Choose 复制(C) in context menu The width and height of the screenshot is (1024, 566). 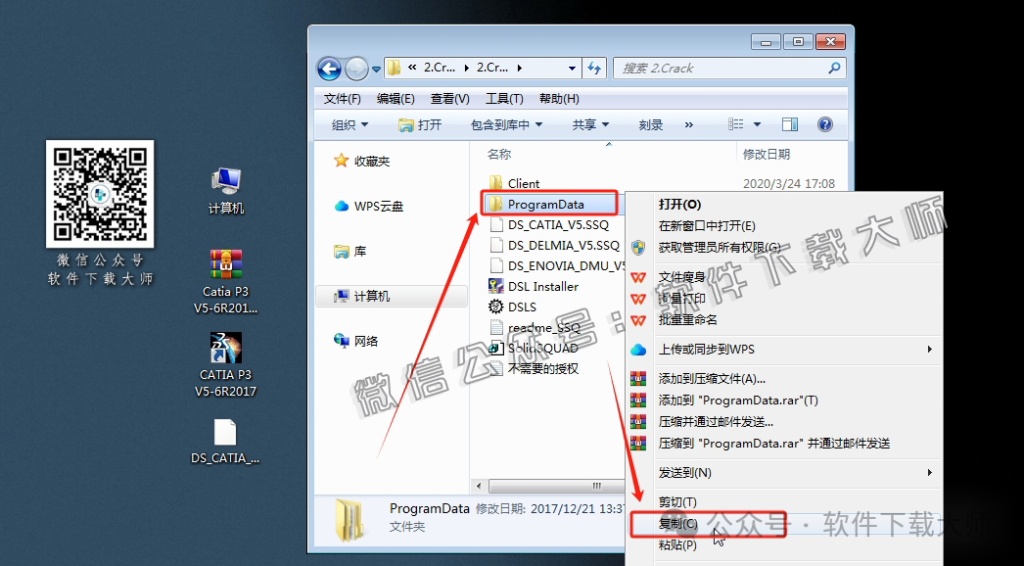click(x=678, y=524)
